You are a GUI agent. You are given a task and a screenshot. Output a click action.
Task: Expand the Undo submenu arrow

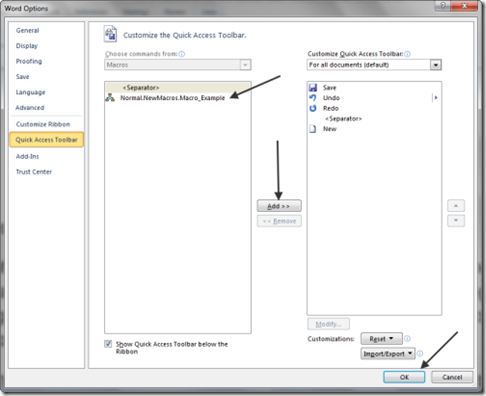pos(435,98)
